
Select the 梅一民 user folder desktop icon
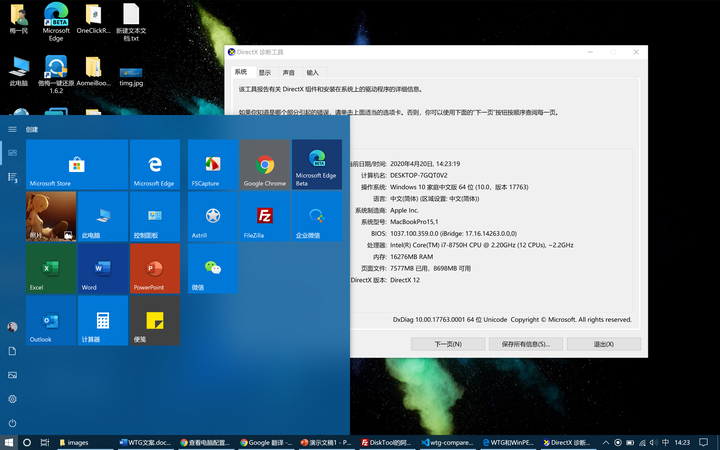[x=19, y=19]
